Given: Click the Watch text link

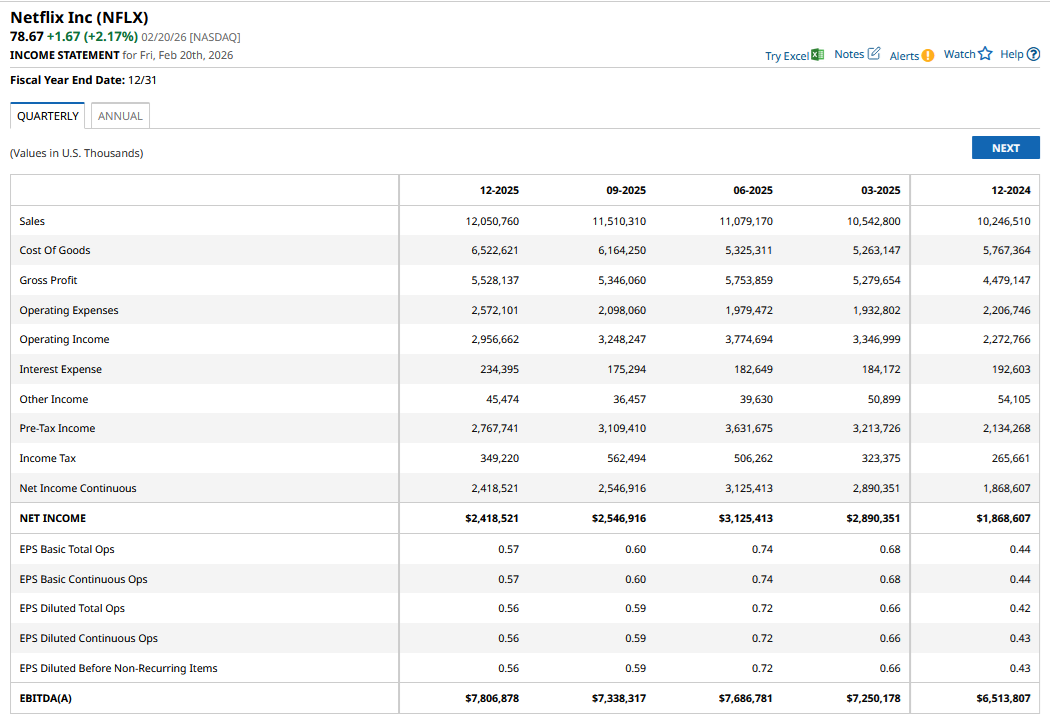Looking at the screenshot, I should [x=959, y=54].
